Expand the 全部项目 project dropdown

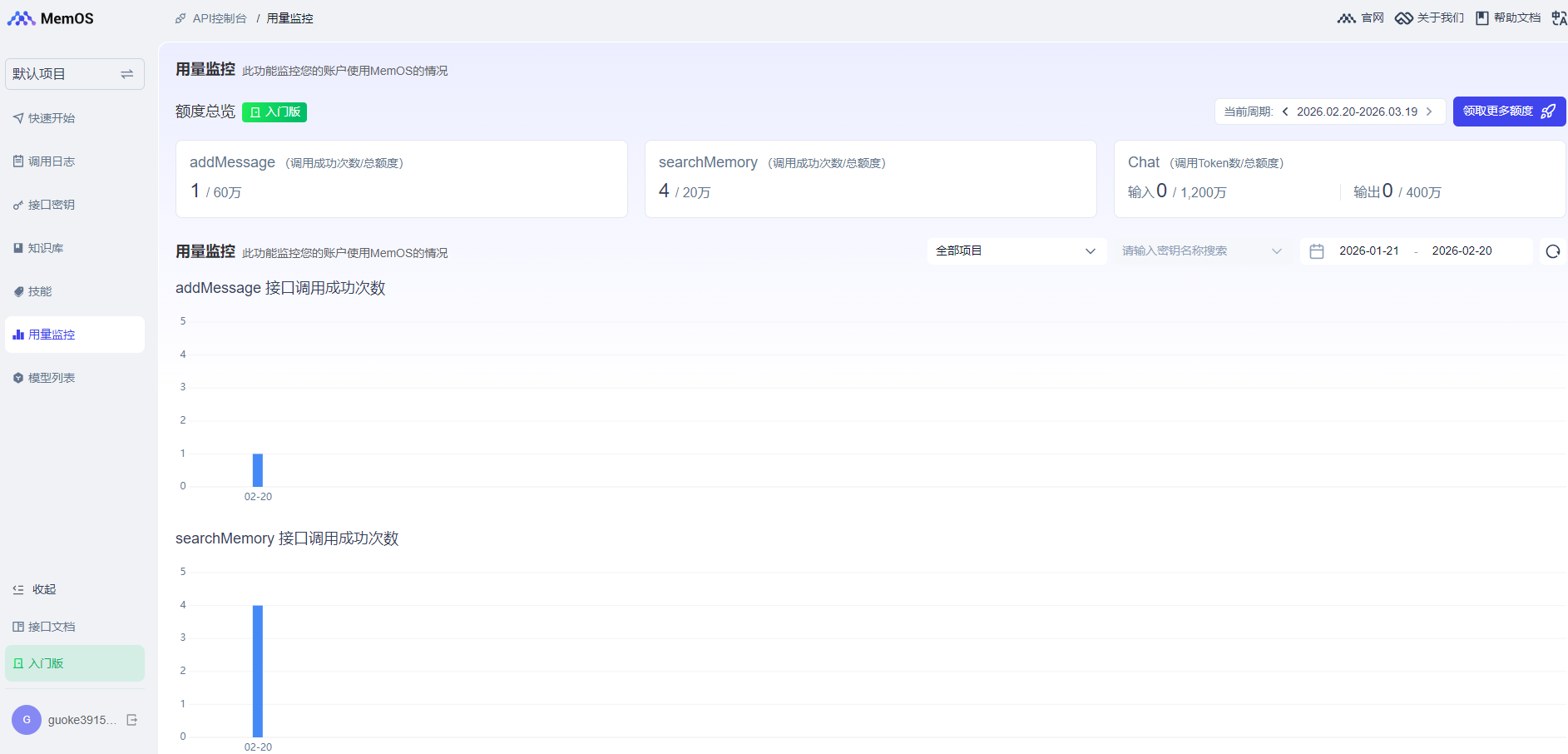(1016, 251)
